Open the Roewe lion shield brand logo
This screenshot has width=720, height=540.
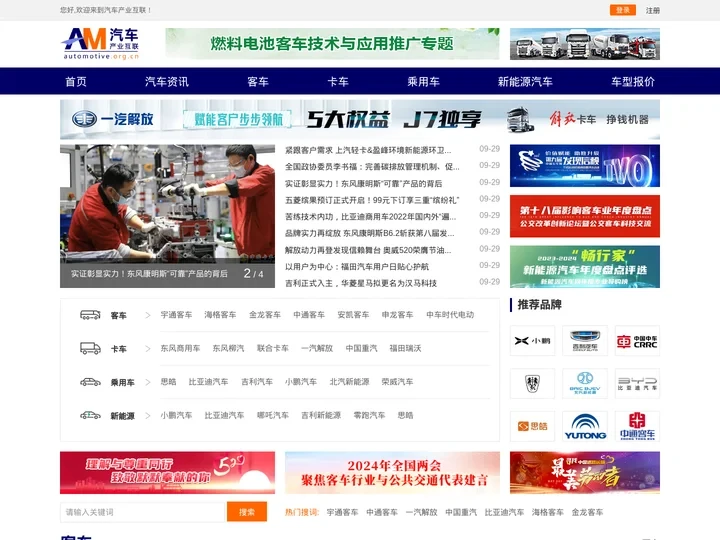(x=532, y=383)
